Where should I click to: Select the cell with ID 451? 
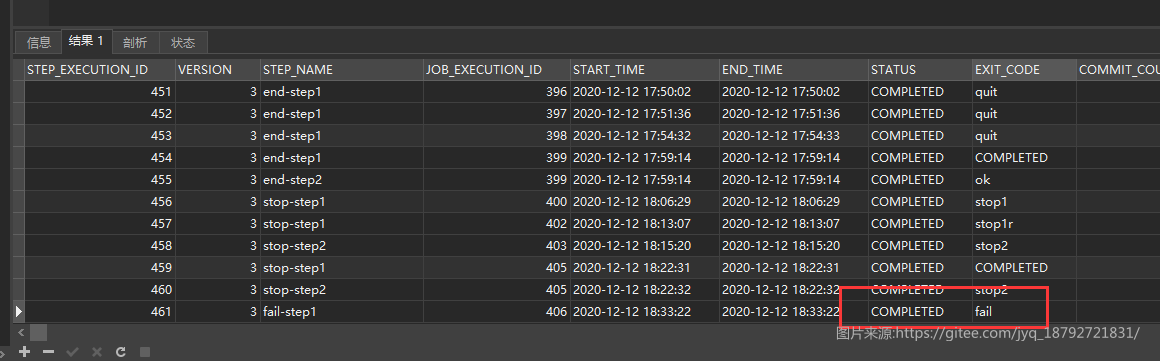pyautogui.click(x=100, y=92)
